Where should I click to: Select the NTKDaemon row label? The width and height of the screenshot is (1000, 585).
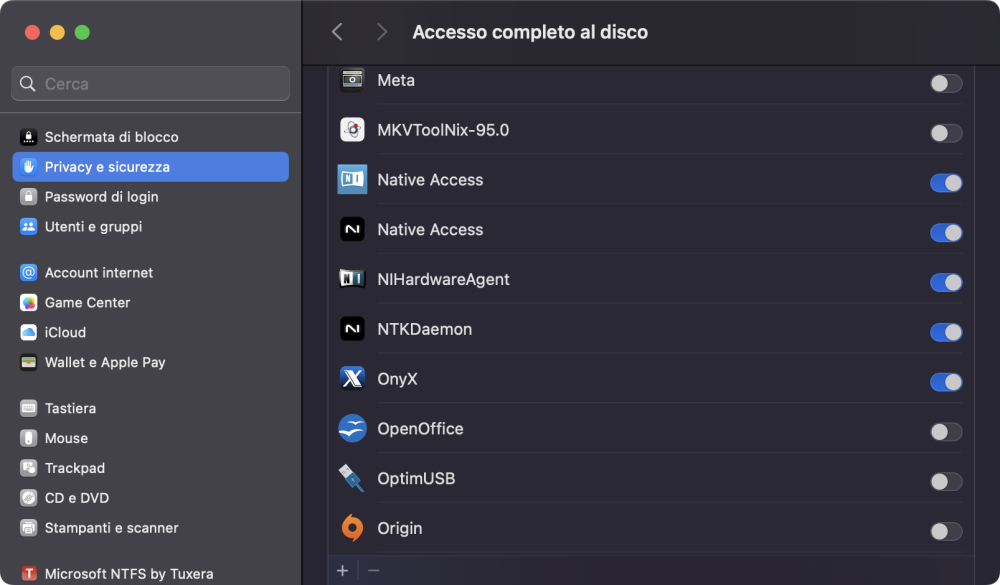tap(425, 329)
